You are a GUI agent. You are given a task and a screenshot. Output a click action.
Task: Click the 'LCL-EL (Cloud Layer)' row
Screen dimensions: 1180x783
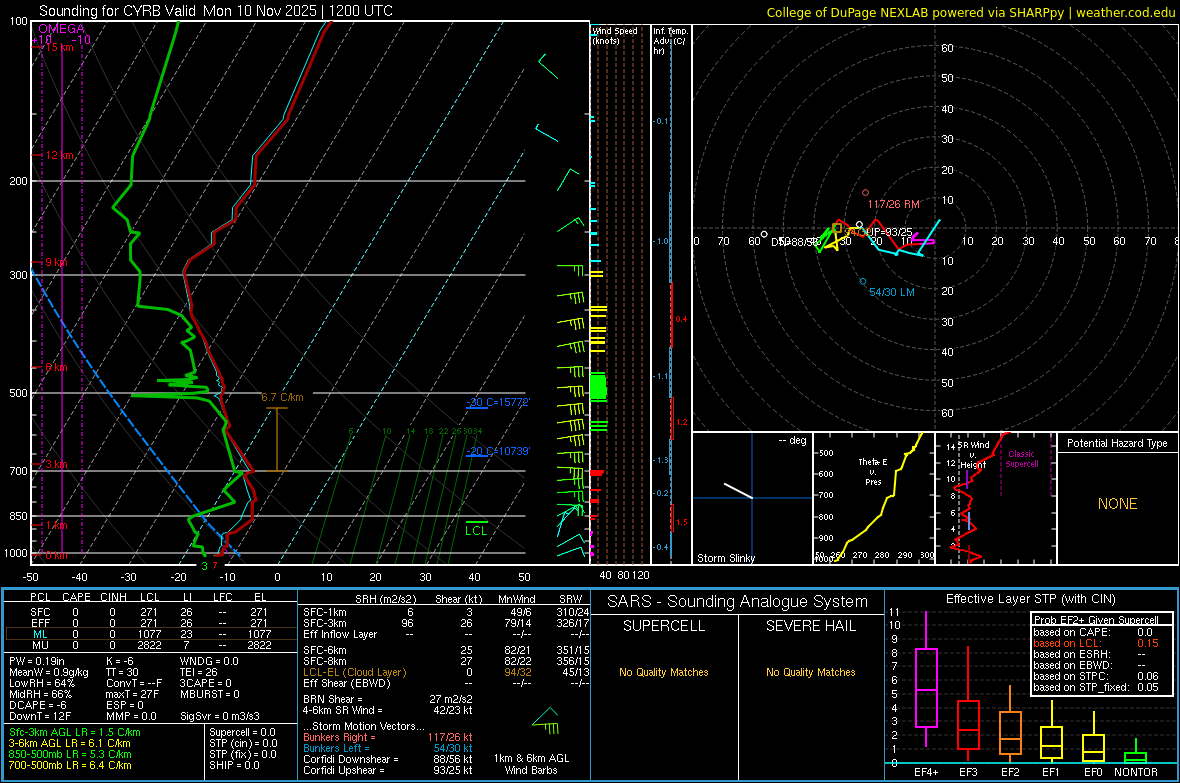click(446, 672)
